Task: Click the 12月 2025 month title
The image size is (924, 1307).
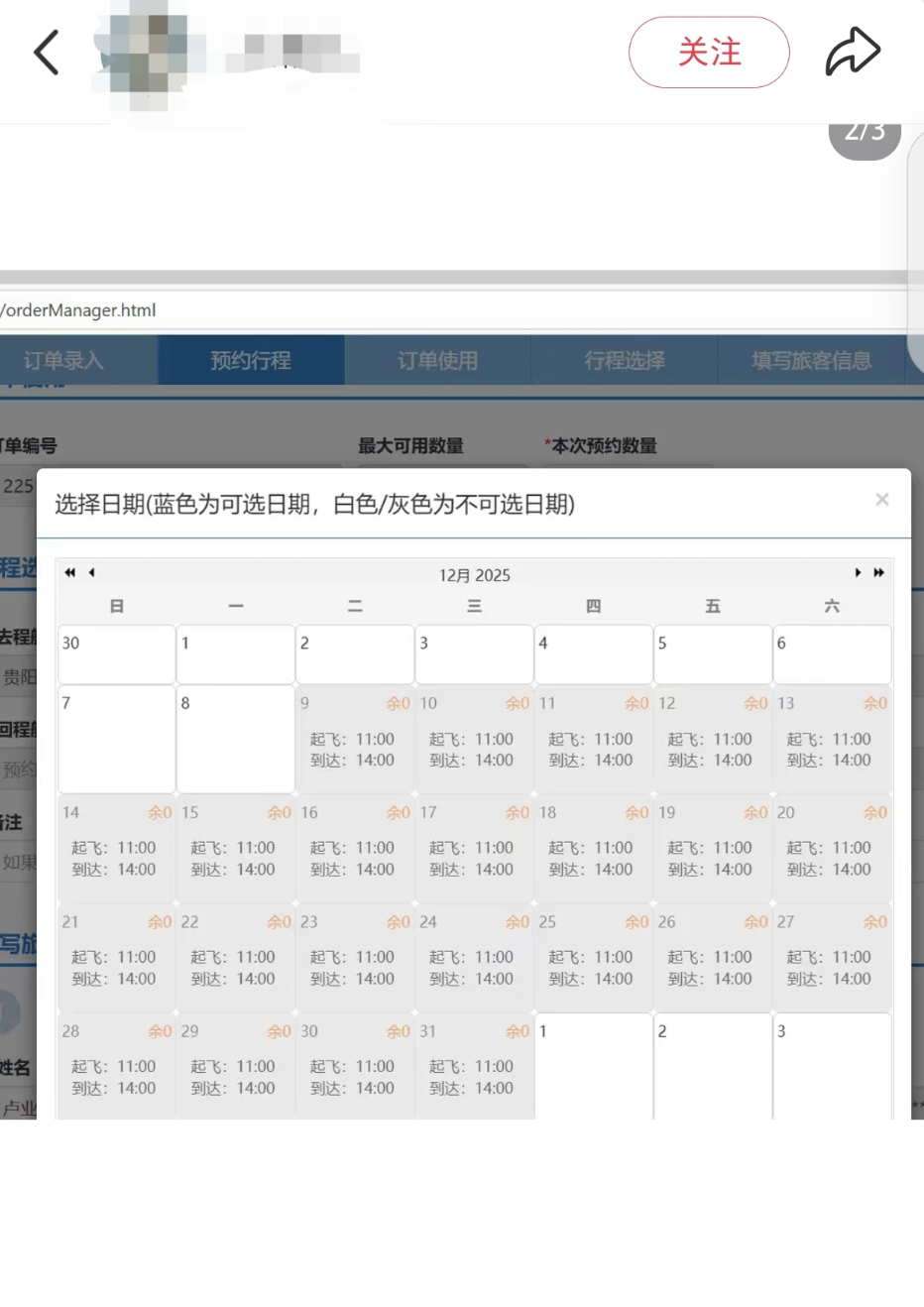Action: 474,575
